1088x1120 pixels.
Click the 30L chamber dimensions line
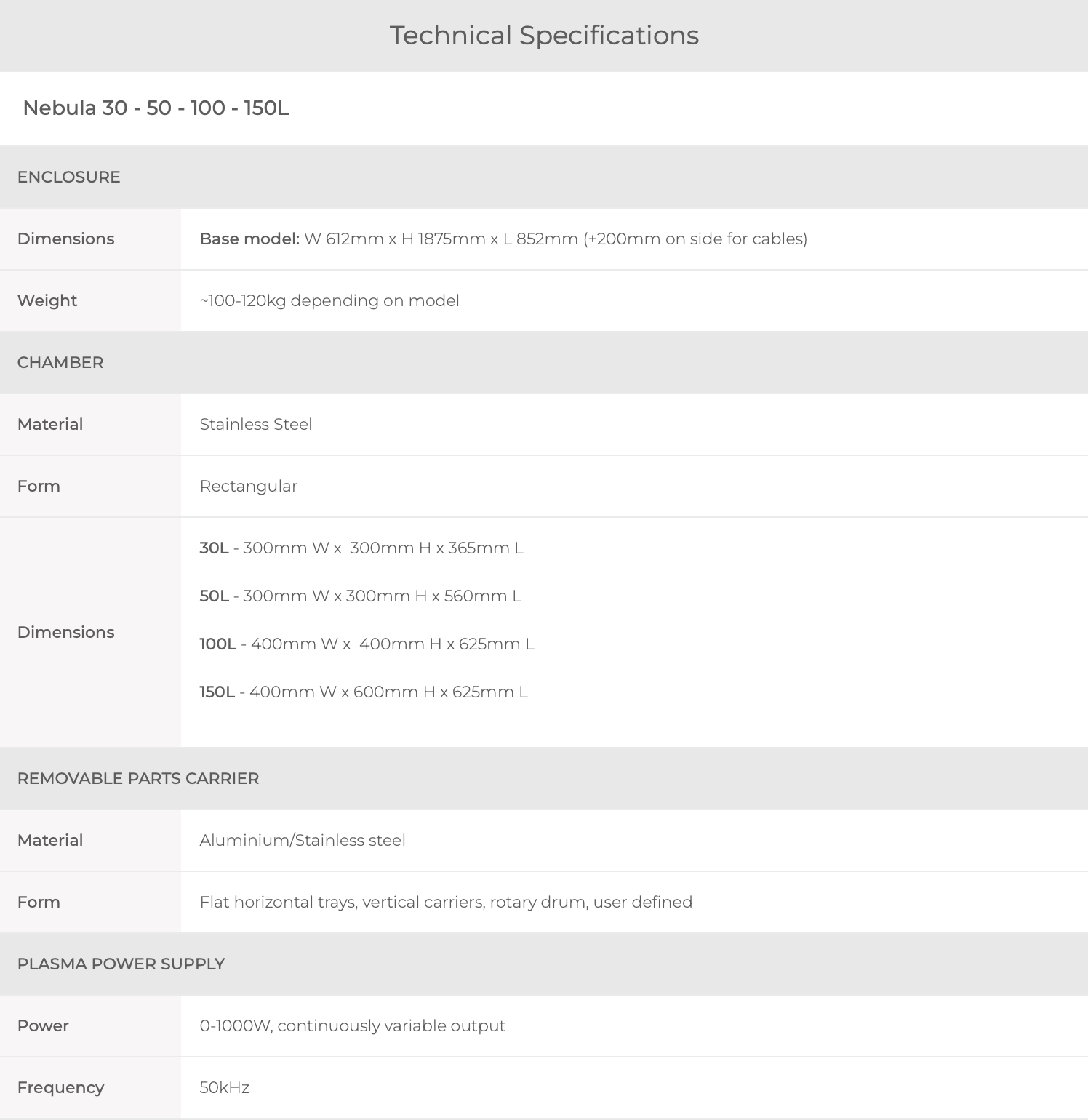(x=361, y=548)
